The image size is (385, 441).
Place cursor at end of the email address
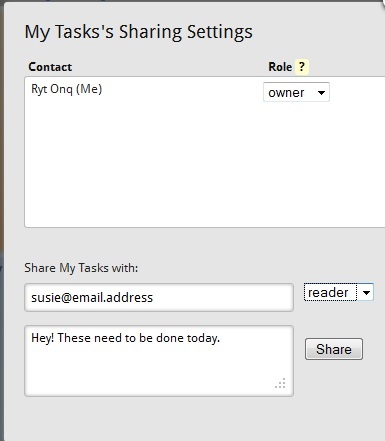coord(153,297)
